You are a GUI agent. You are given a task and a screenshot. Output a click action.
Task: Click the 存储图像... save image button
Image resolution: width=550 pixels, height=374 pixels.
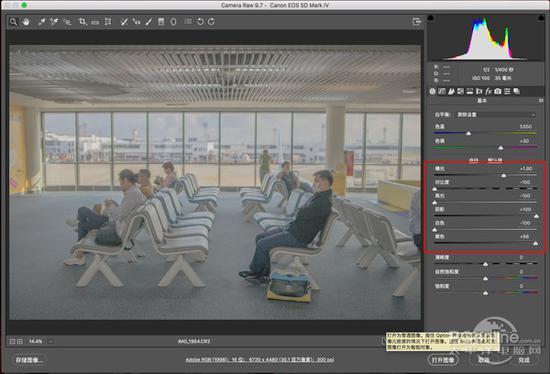[x=29, y=360]
